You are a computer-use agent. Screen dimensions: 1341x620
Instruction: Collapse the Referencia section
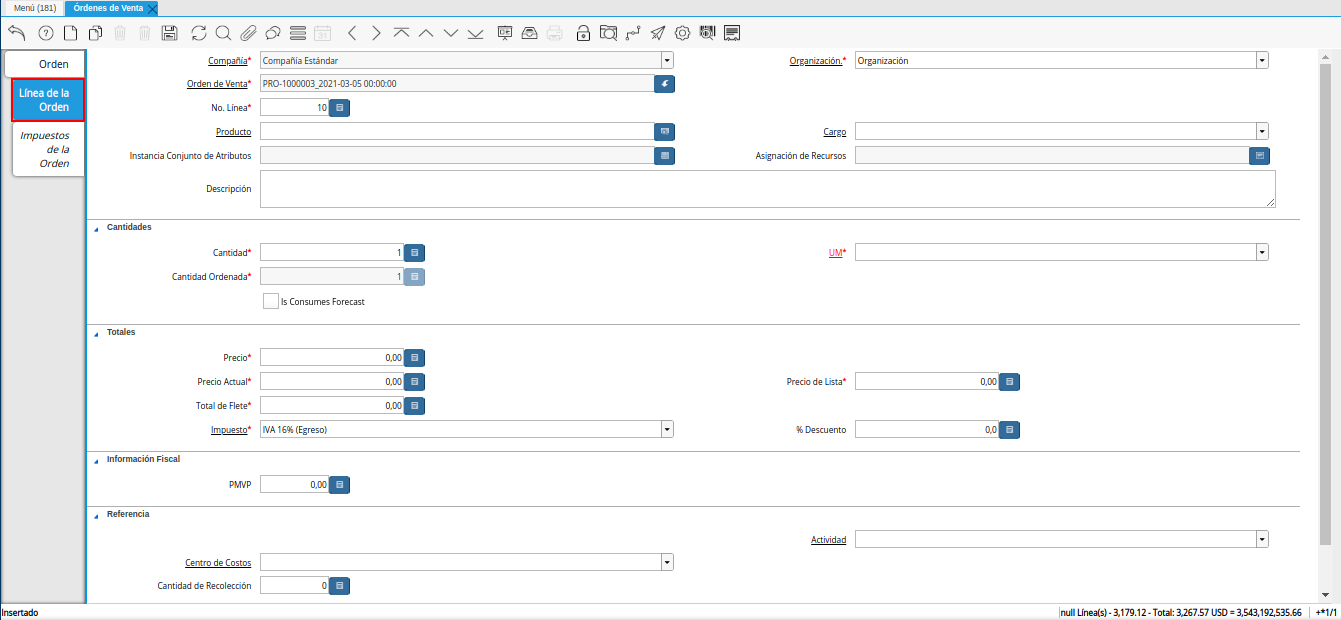coord(97,514)
